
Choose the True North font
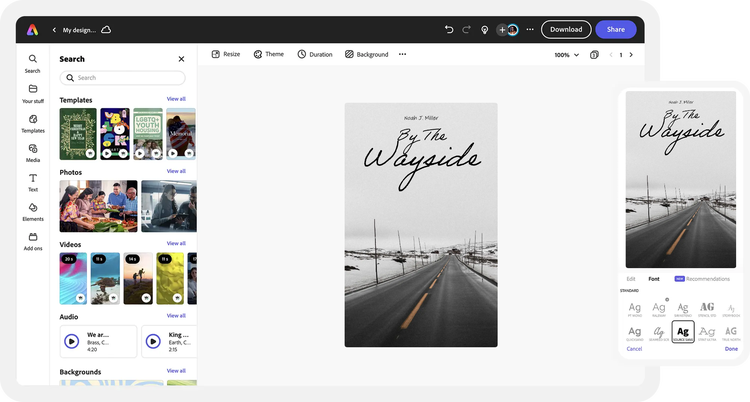(x=731, y=333)
